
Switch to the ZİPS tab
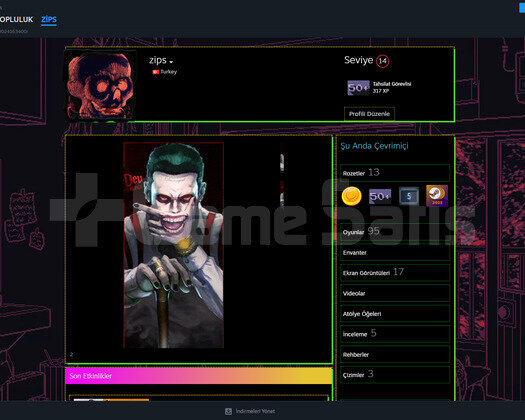click(49, 19)
